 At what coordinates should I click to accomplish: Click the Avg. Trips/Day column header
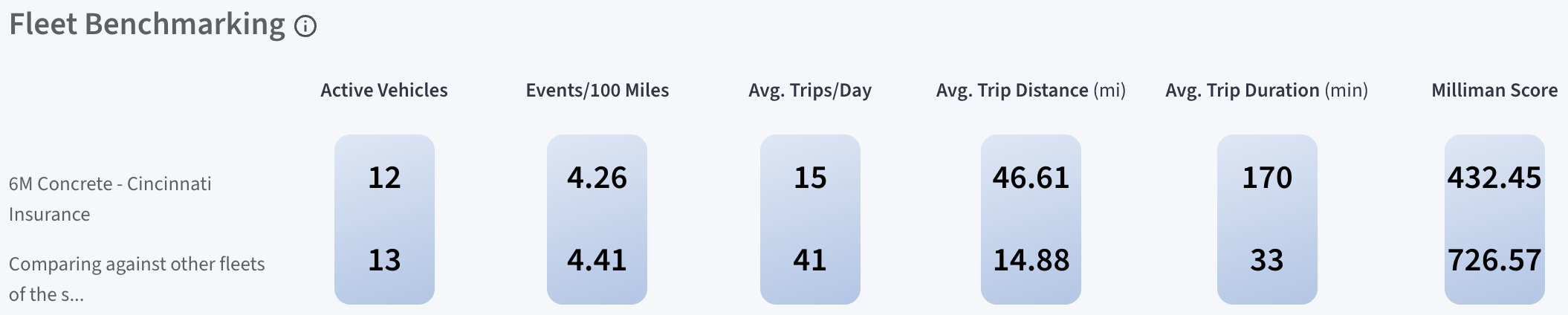click(810, 91)
